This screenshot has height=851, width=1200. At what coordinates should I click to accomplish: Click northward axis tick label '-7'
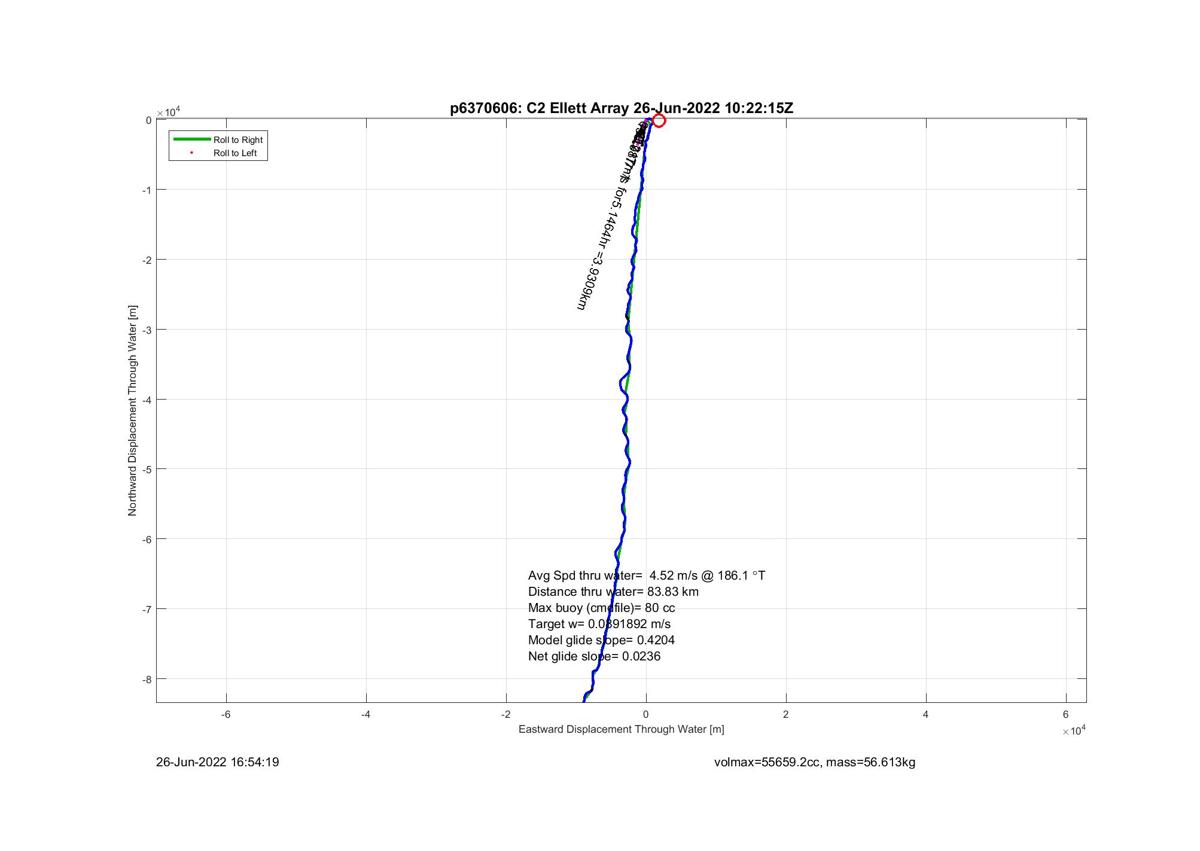pyautogui.click(x=146, y=609)
